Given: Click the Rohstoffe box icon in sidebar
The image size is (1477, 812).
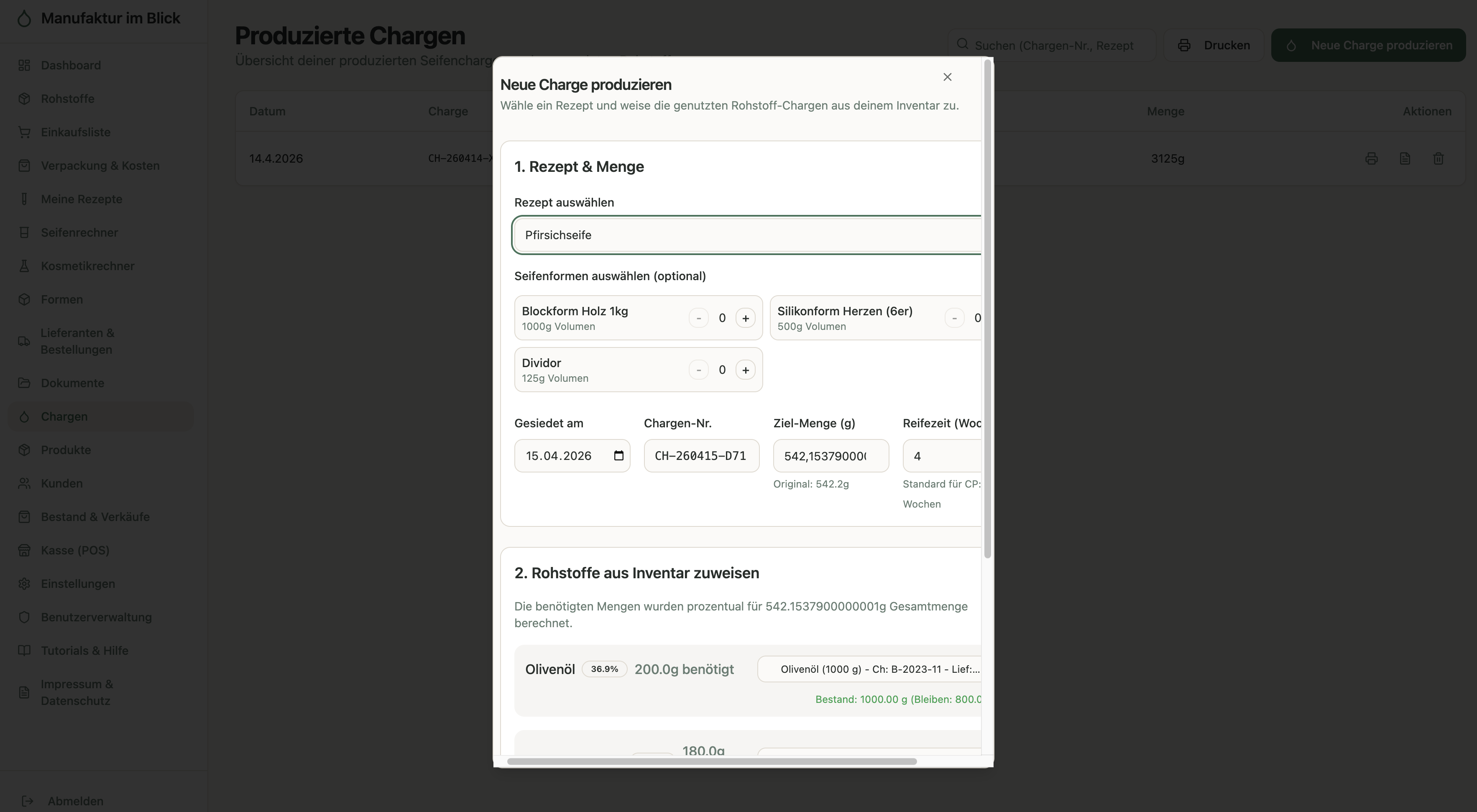Looking at the screenshot, I should pos(24,99).
